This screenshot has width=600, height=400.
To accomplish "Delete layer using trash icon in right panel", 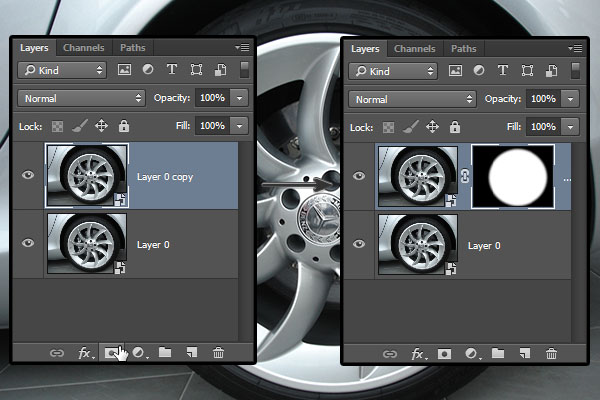I will (551, 353).
